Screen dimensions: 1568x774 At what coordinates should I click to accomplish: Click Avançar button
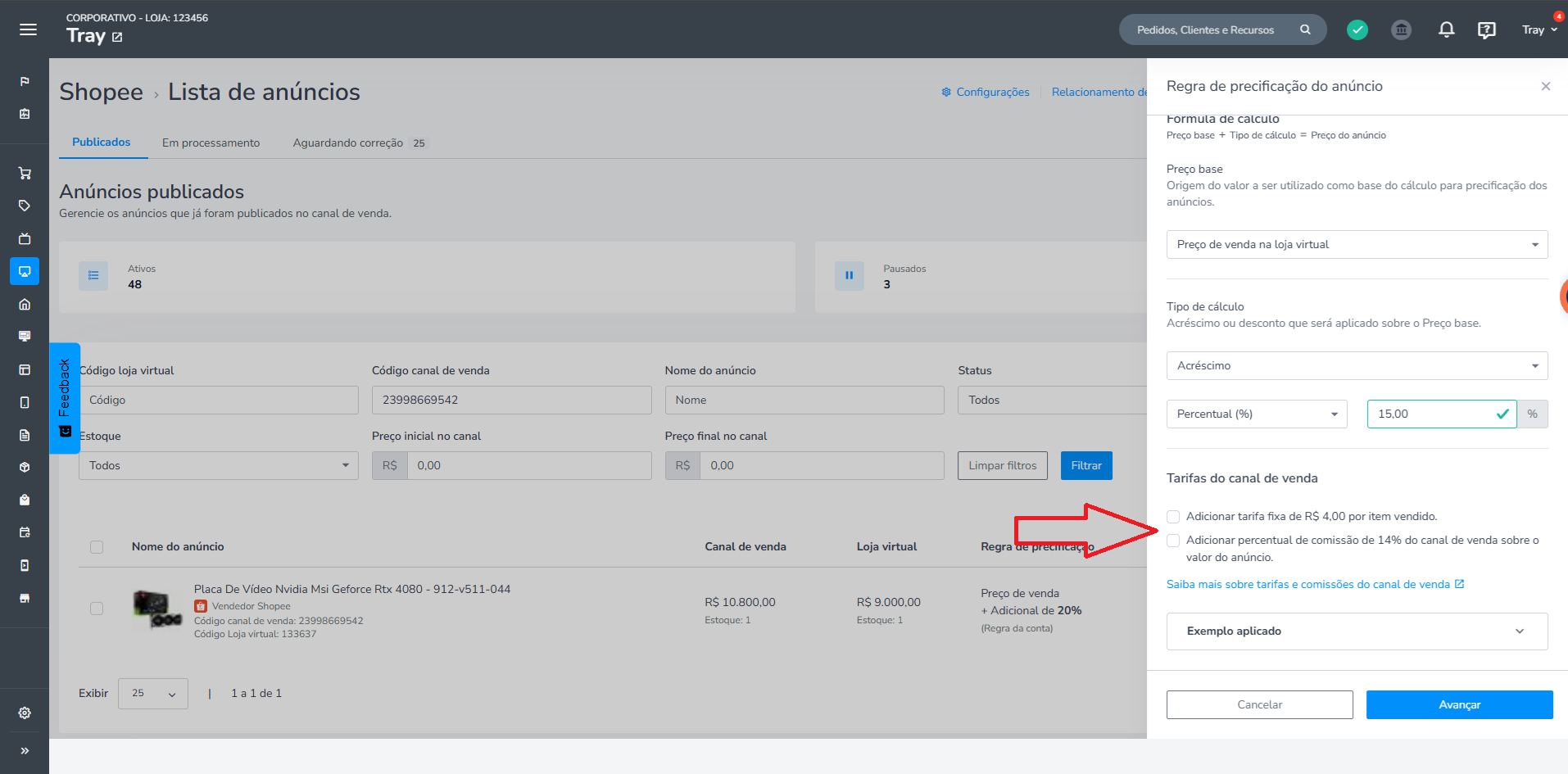pyautogui.click(x=1459, y=704)
